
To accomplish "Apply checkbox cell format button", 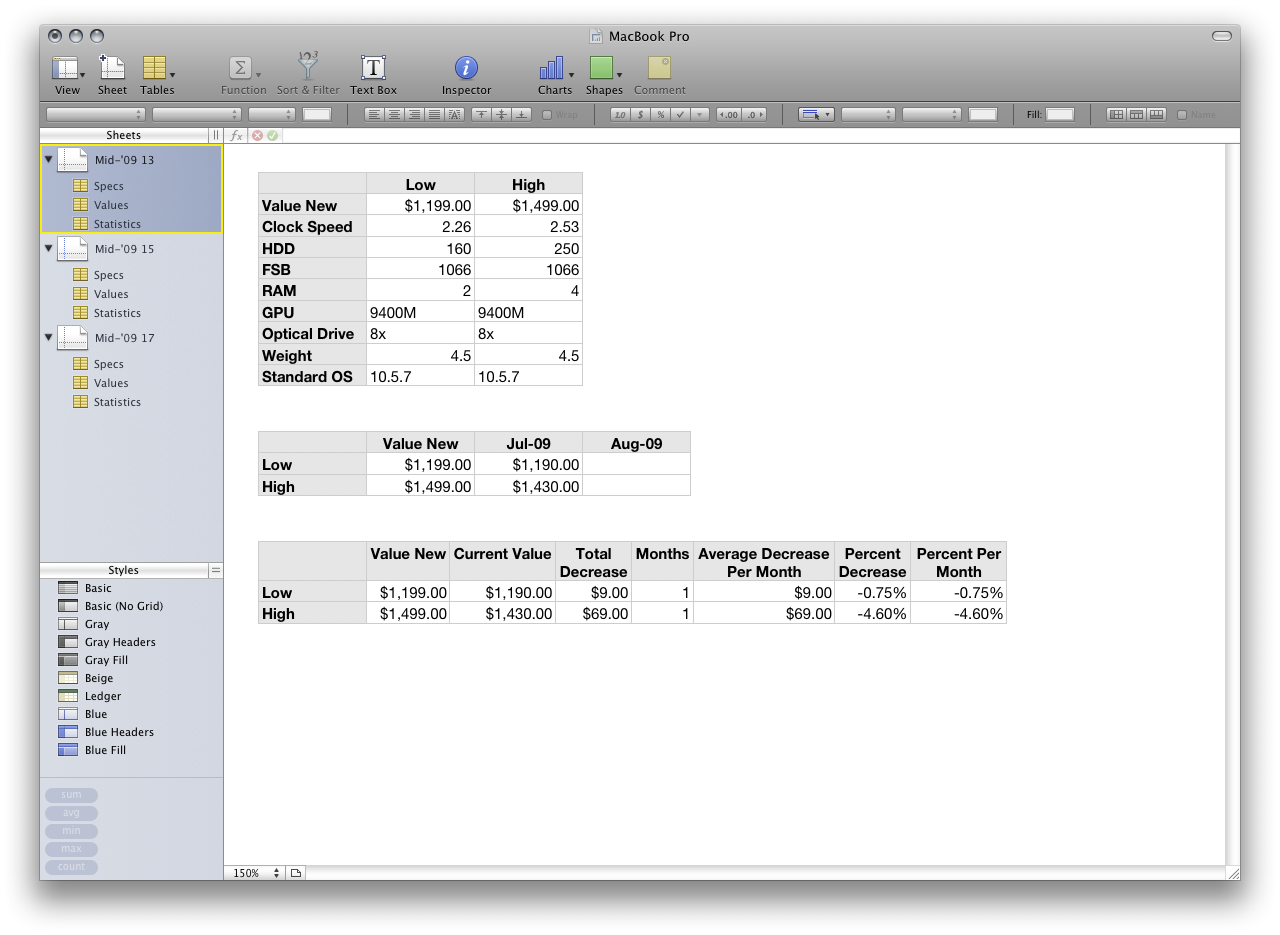I will click(x=680, y=115).
